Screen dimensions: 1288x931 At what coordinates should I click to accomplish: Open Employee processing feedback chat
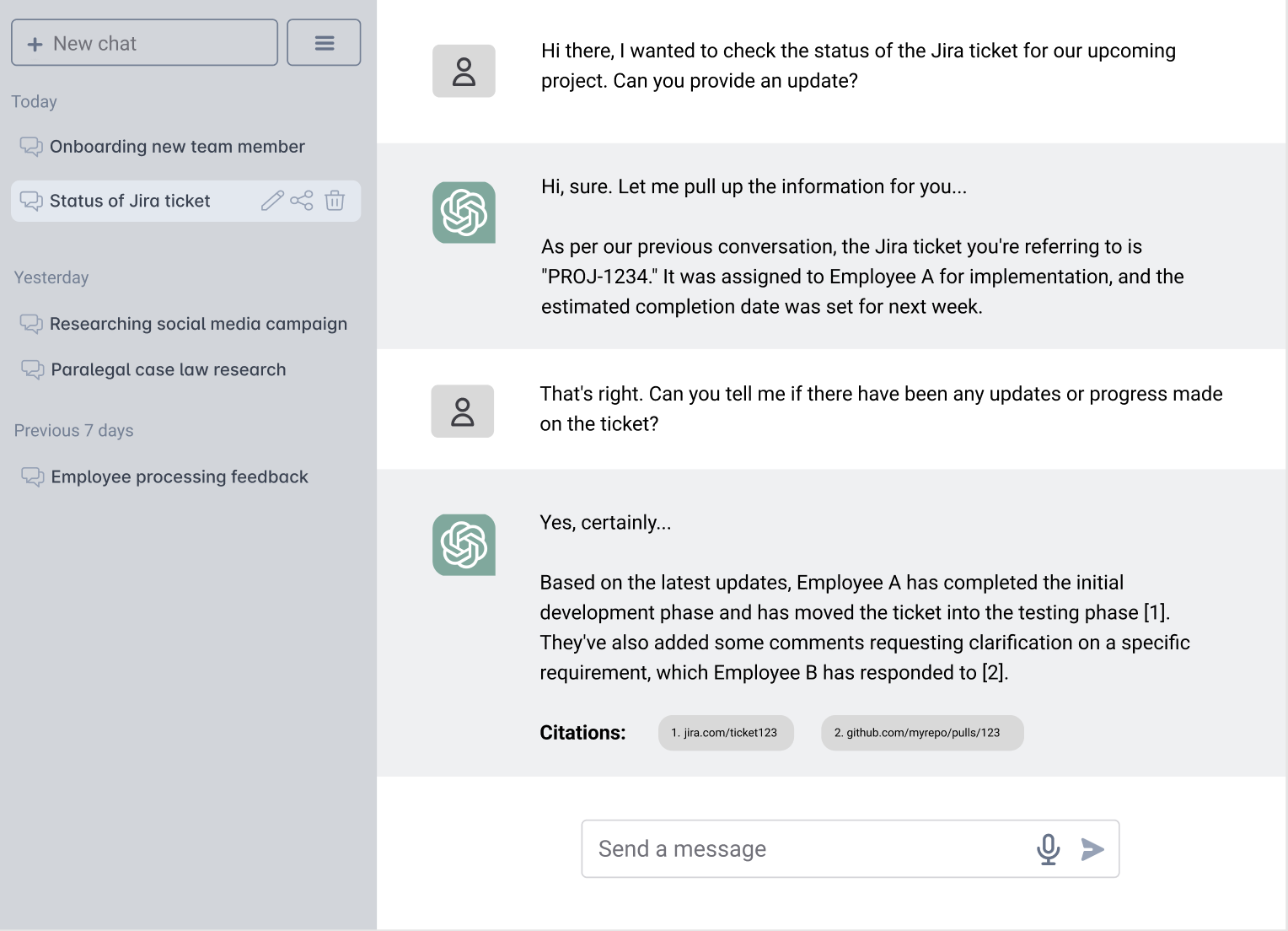[x=180, y=476]
